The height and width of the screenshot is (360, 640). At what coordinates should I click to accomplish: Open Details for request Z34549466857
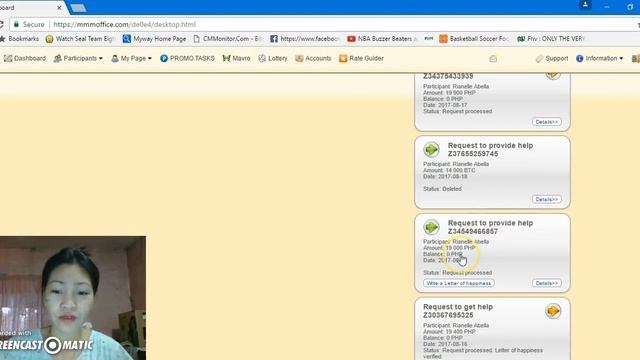click(x=547, y=283)
